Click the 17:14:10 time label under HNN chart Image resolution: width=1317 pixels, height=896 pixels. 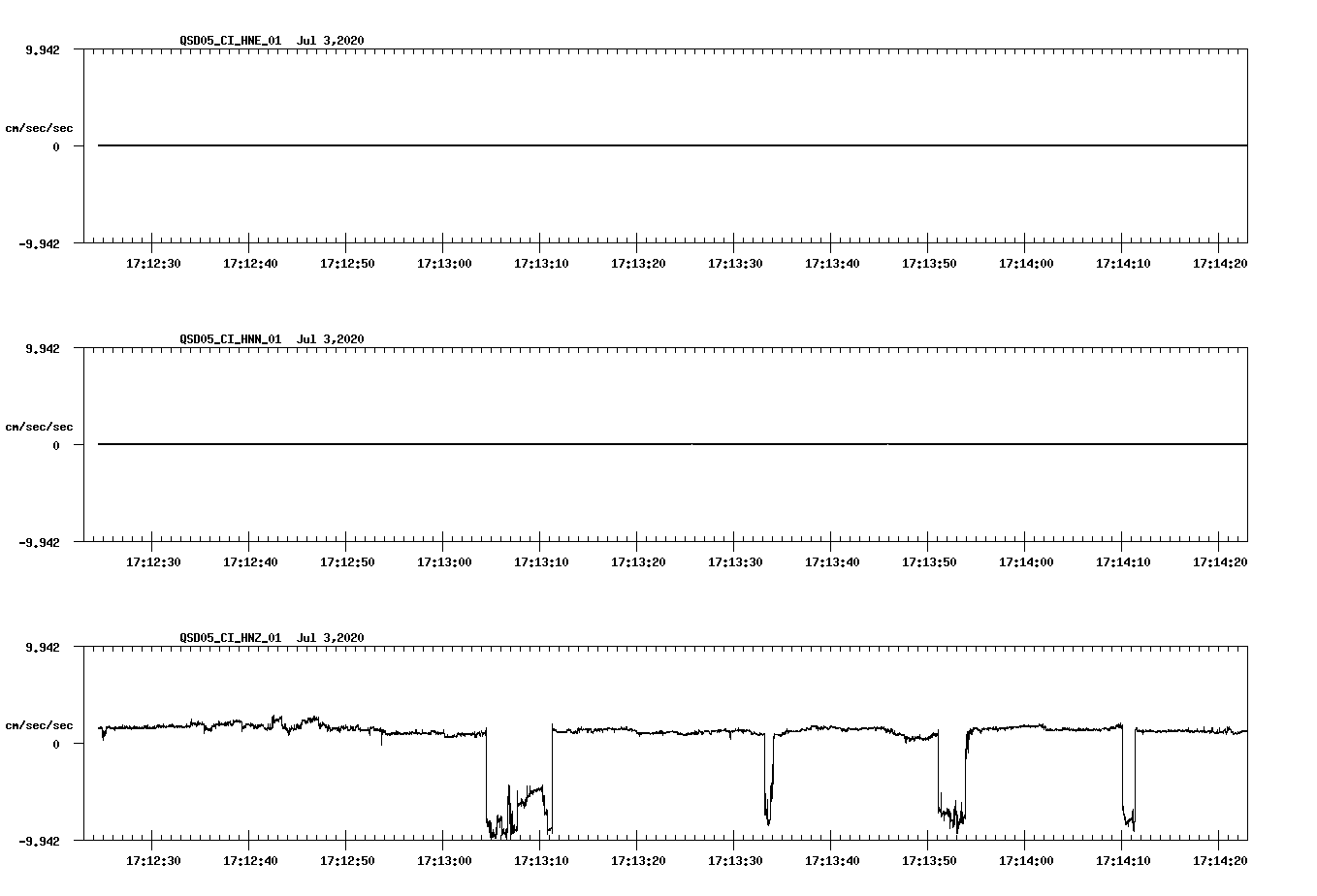tap(1123, 561)
